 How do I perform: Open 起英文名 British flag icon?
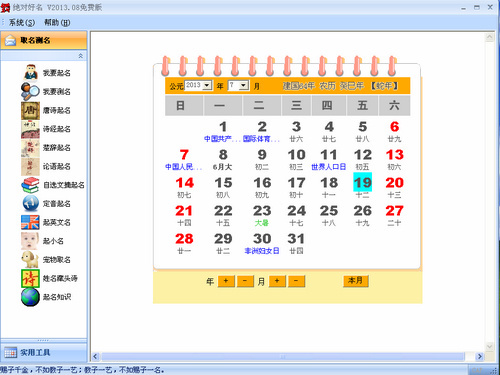pos(30,222)
